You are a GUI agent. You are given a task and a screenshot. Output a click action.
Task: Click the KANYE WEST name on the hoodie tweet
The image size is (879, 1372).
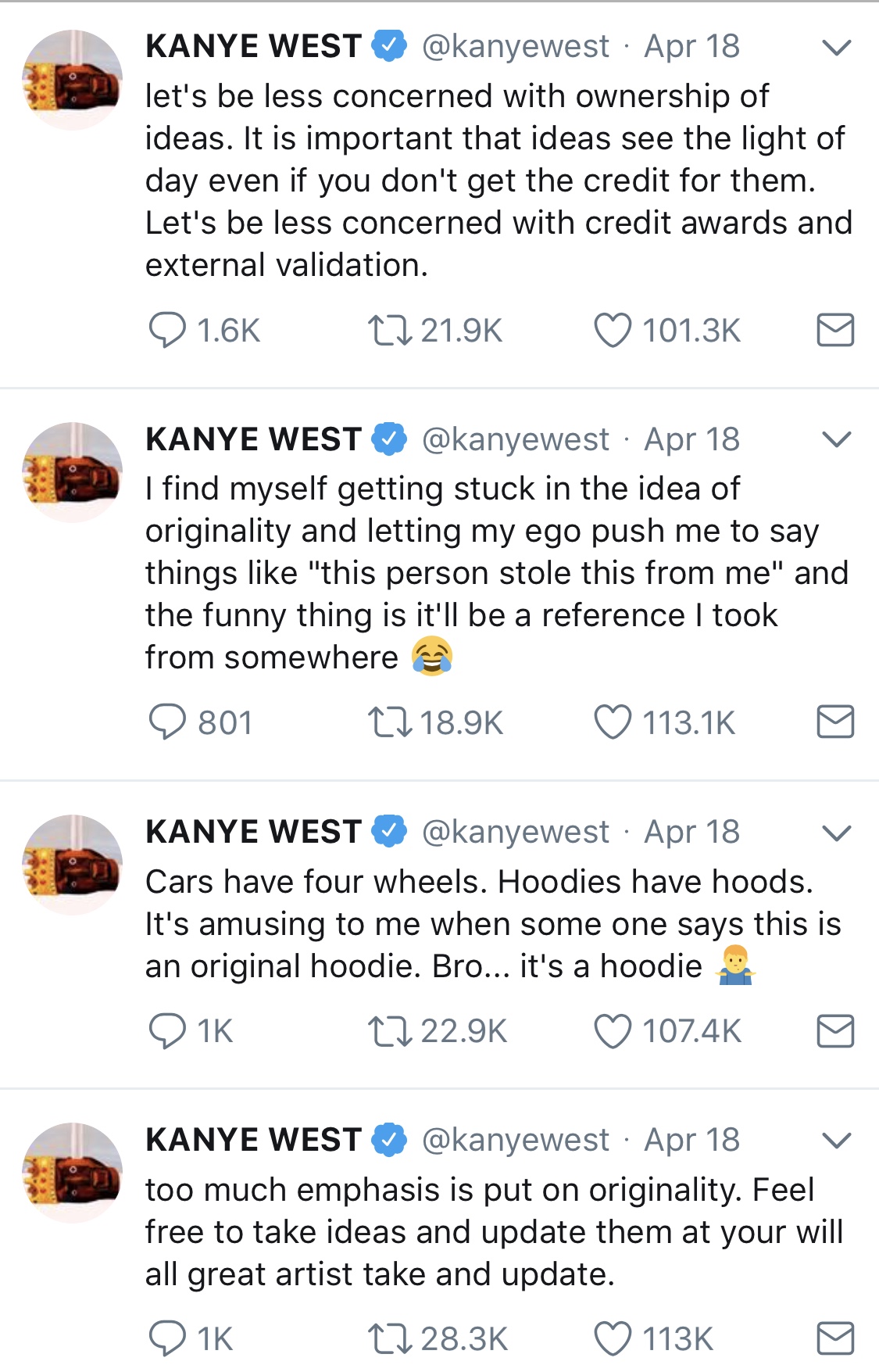pyautogui.click(x=253, y=832)
